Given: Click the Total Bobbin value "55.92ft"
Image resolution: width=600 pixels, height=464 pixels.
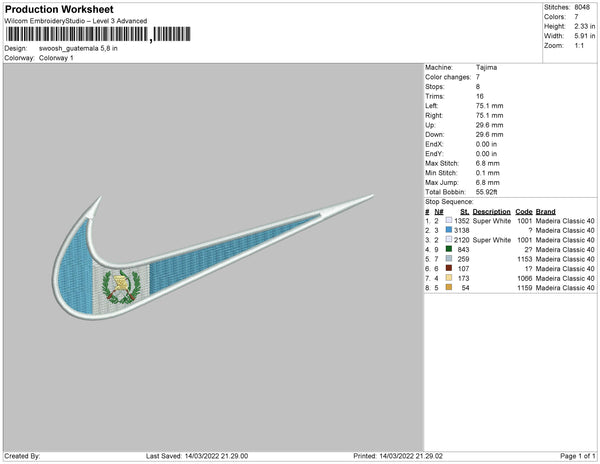Looking at the screenshot, I should pyautogui.click(x=486, y=192).
